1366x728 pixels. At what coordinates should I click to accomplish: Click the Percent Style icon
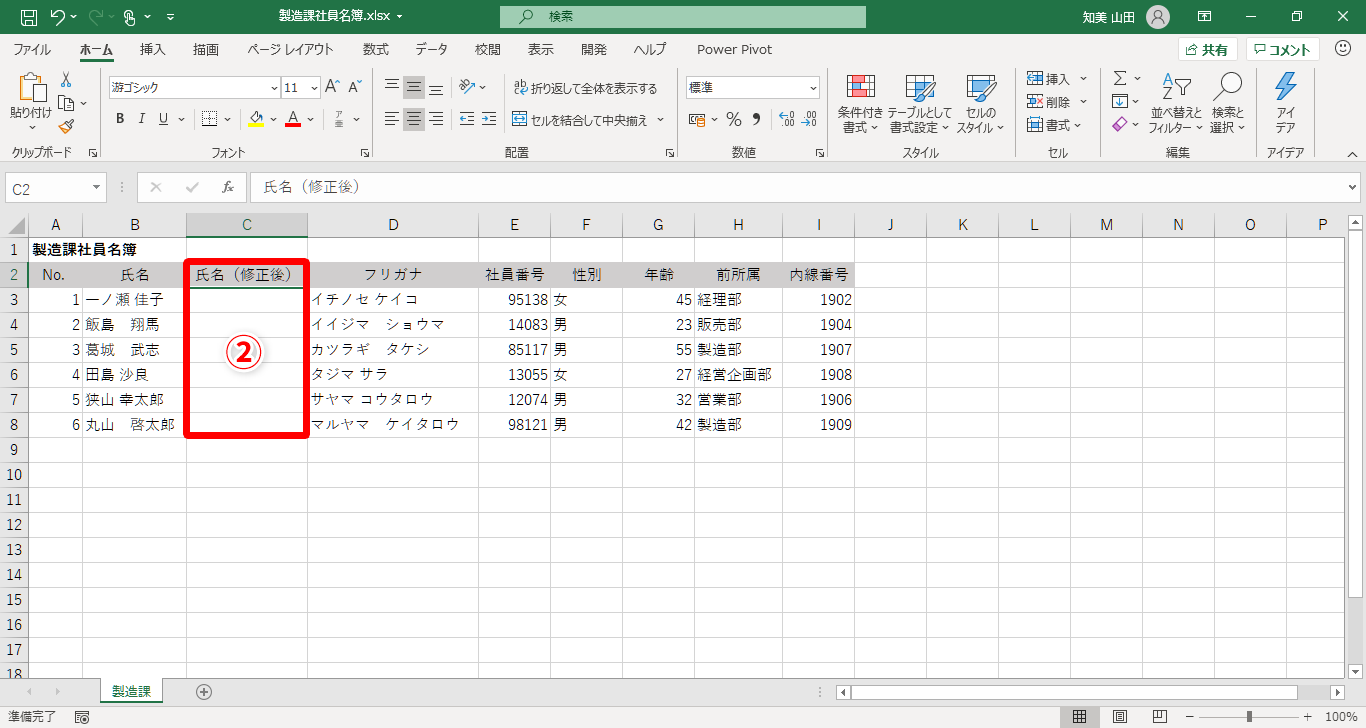click(734, 119)
